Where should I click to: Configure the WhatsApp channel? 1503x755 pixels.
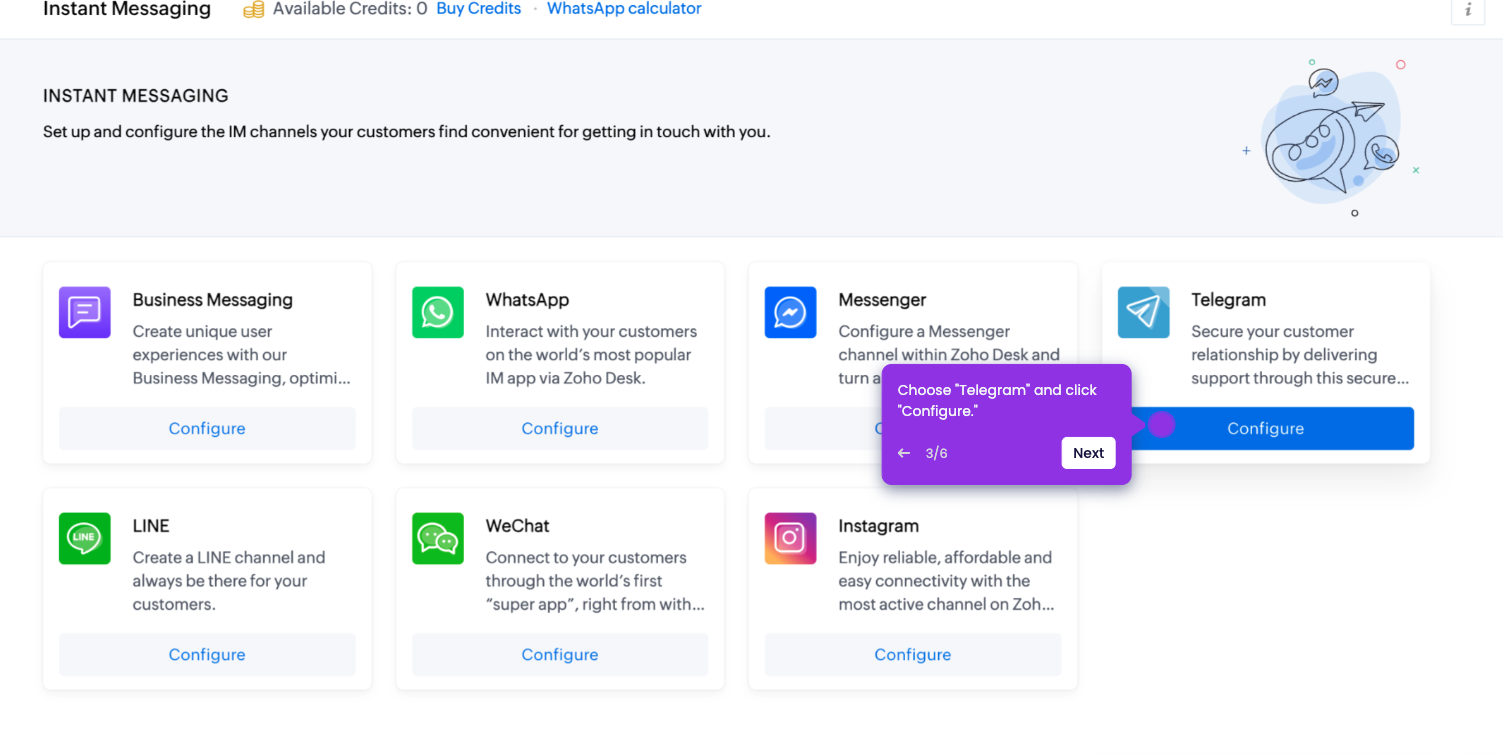point(560,428)
